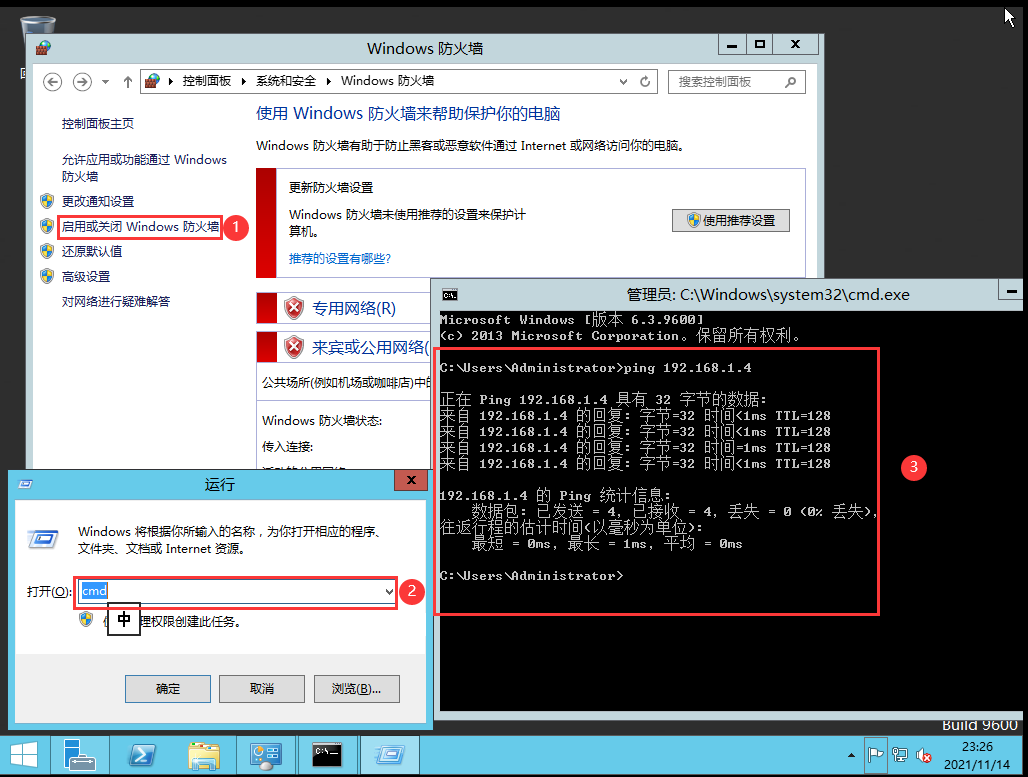Refresh the Windows Firewall page

click(x=645, y=82)
